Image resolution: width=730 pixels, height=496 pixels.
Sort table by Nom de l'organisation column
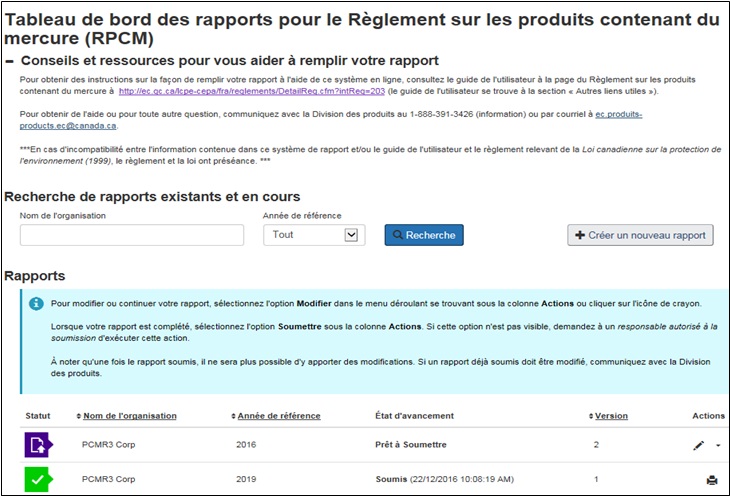[x=130, y=416]
